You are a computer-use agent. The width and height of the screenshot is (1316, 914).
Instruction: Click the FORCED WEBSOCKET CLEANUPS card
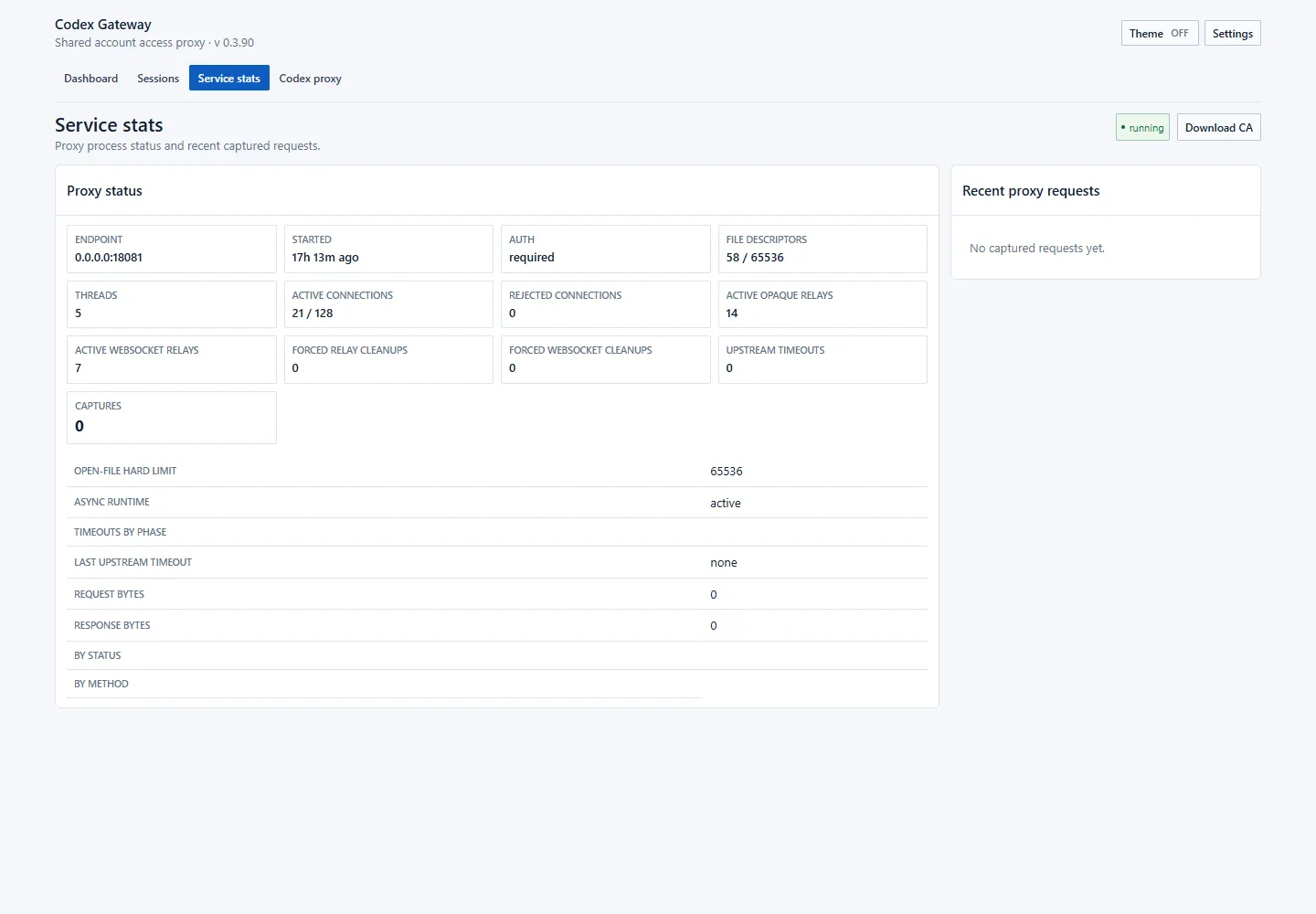tap(605, 359)
